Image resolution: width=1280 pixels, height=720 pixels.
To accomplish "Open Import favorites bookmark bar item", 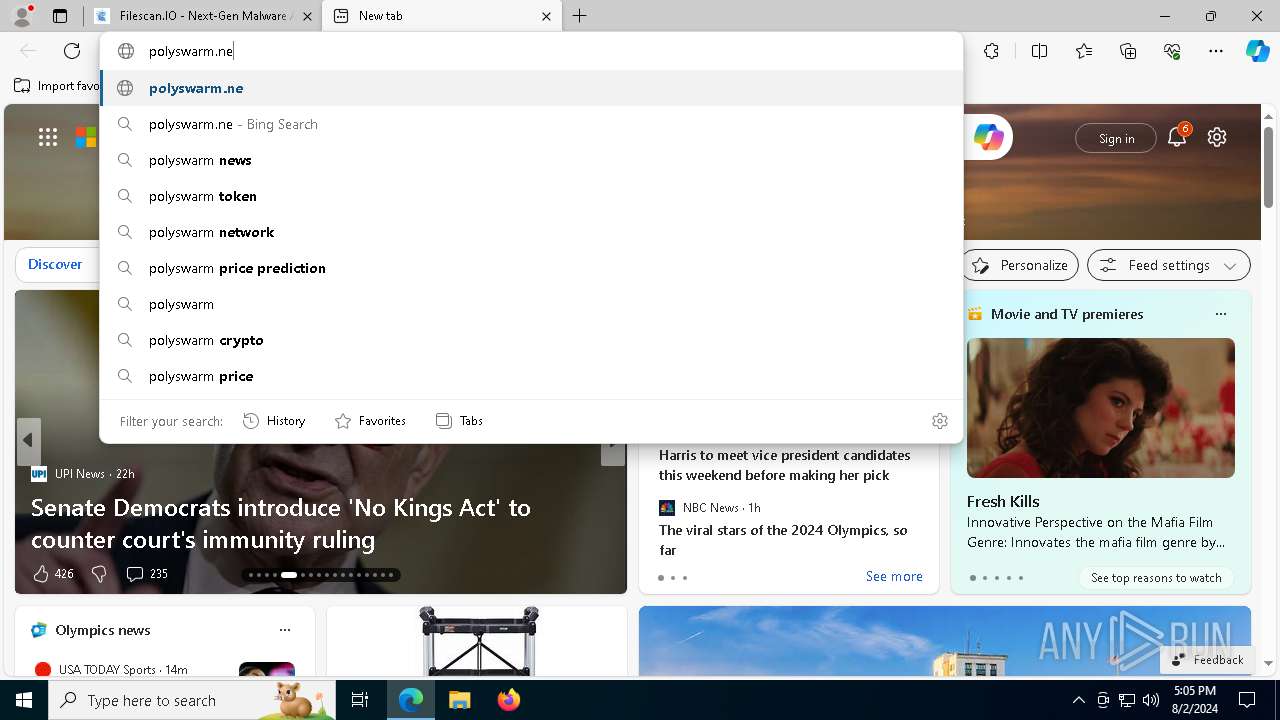I will (x=57, y=86).
